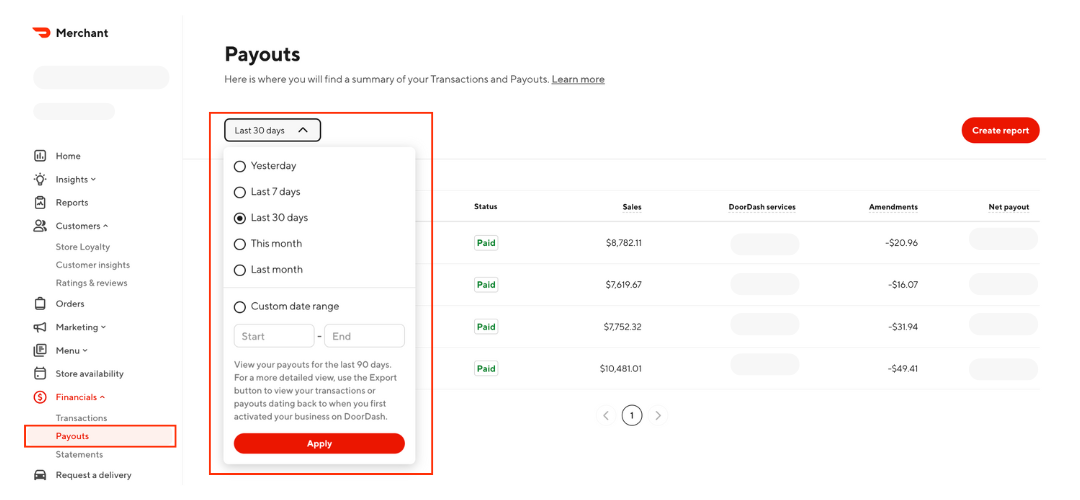Image resolution: width=1080 pixels, height=500 pixels.
Task: Click the -$49.41 amendment value
Action: [902, 368]
